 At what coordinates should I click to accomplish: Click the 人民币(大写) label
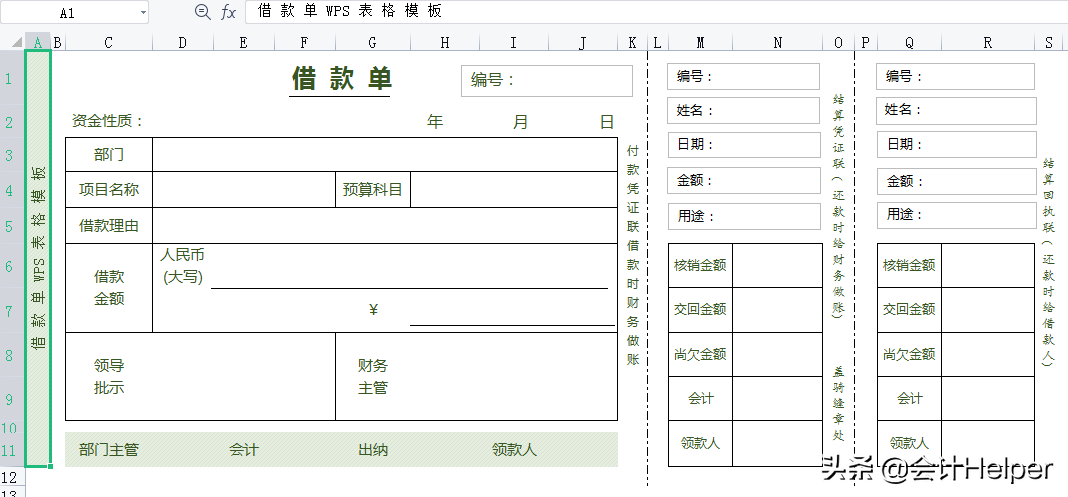(183, 266)
